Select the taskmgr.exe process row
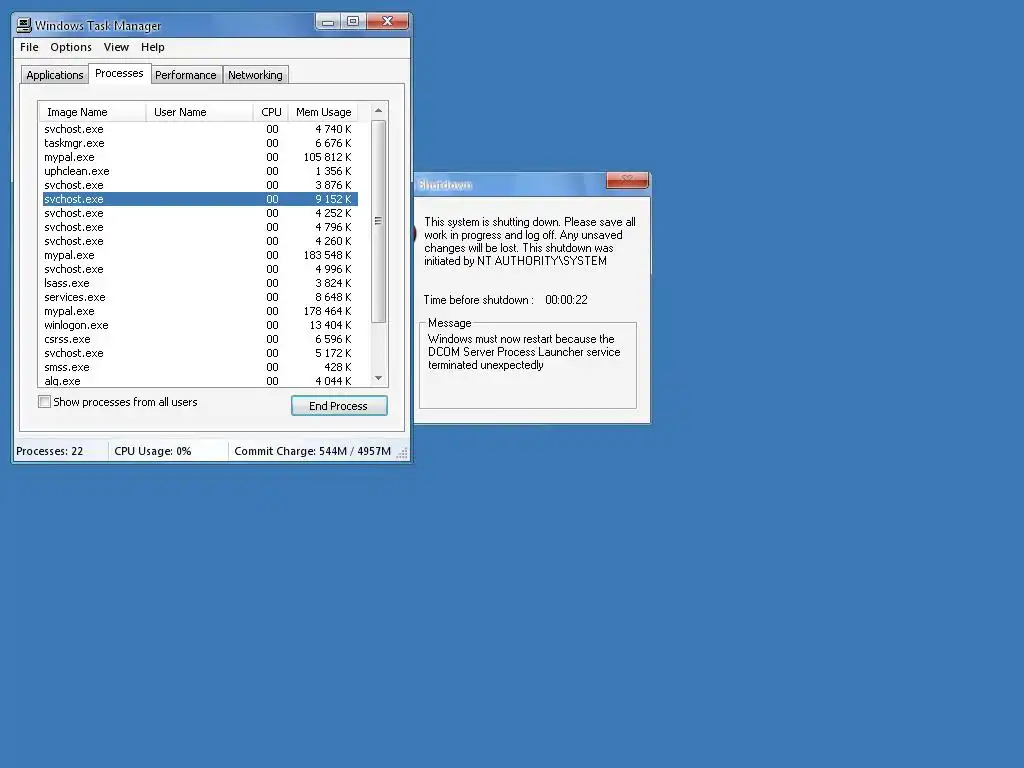The image size is (1024, 768). click(x=200, y=143)
